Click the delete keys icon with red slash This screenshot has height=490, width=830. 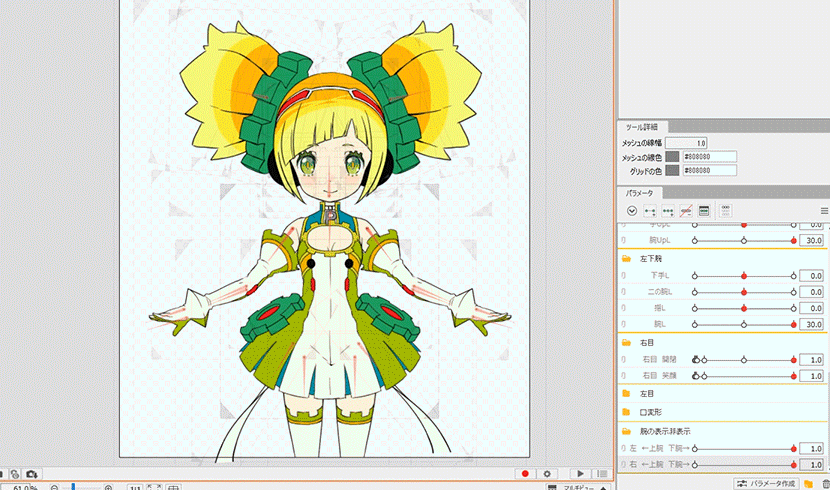tap(685, 211)
